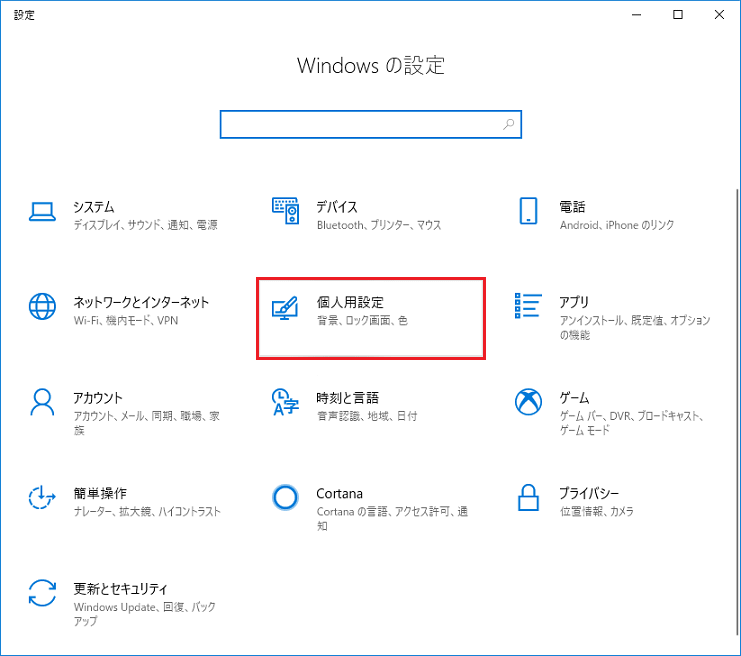
Task: Click description ナレーター、拡大鏡、ハイコントラスト
Action: tap(147, 511)
